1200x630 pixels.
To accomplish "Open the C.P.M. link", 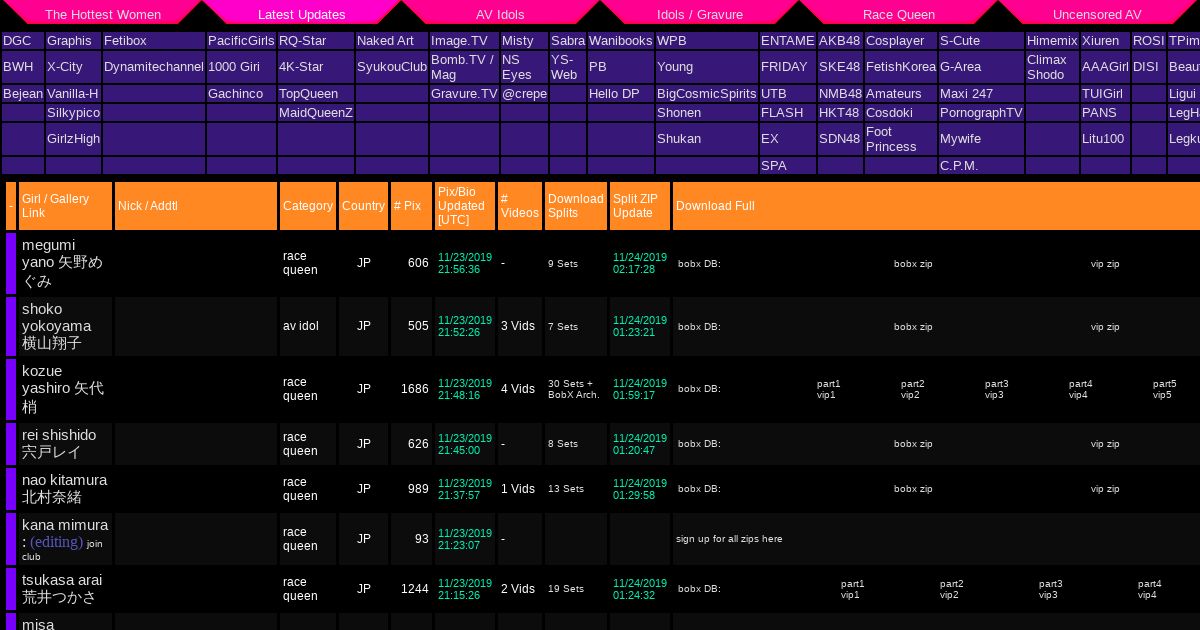I will [x=959, y=166].
